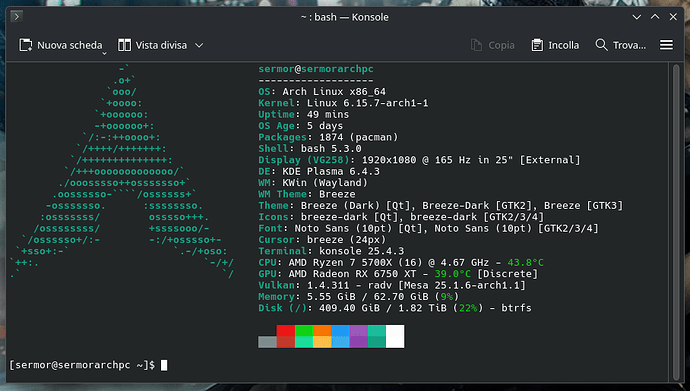Click the kernel version 'Linux 6.15.7-arch1-1'

pos(367,103)
